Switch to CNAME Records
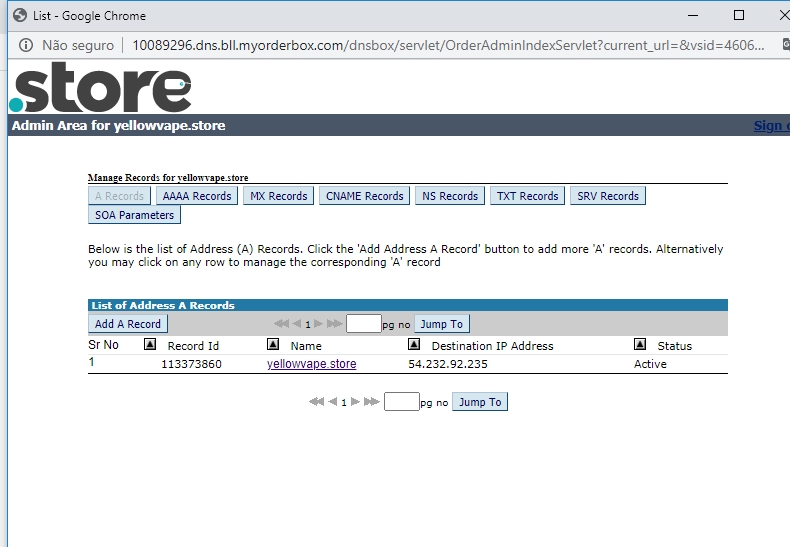Viewport: 790px width, 547px height. click(x=365, y=196)
